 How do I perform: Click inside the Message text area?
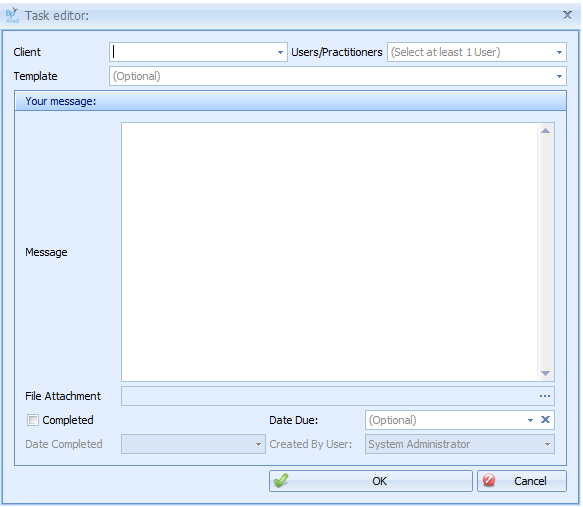coord(329,252)
